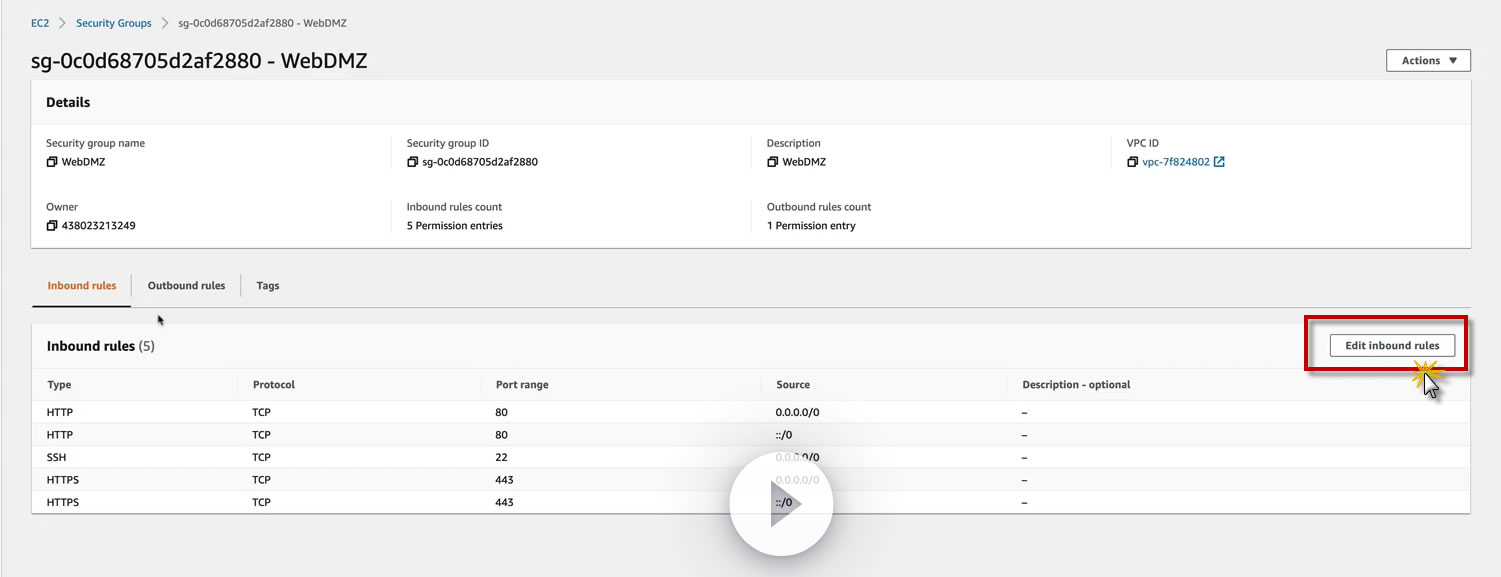1501x577 pixels.
Task: Navigate to Security Groups breadcrumb
Action: [114, 23]
